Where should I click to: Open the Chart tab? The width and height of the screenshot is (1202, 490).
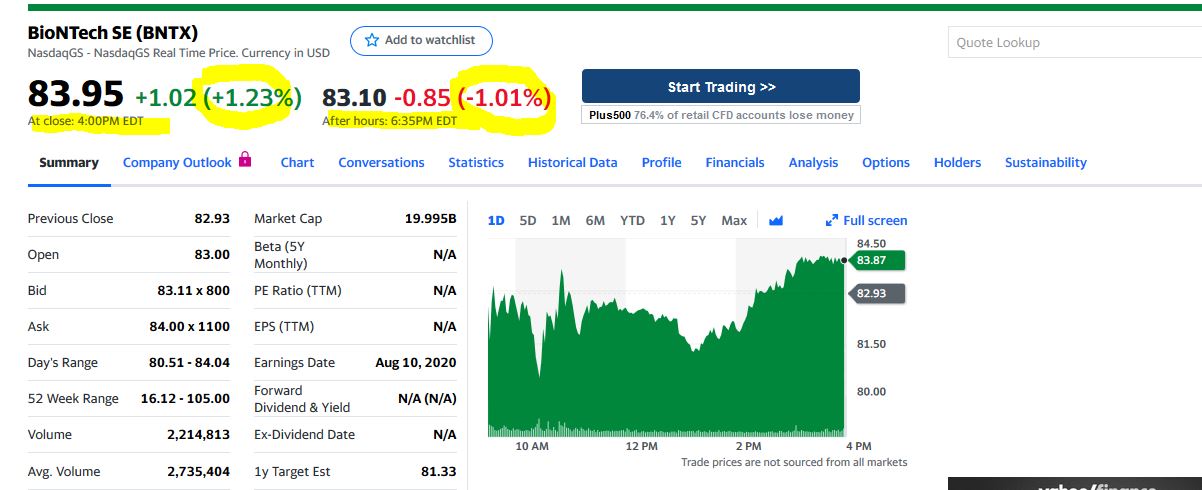point(297,163)
